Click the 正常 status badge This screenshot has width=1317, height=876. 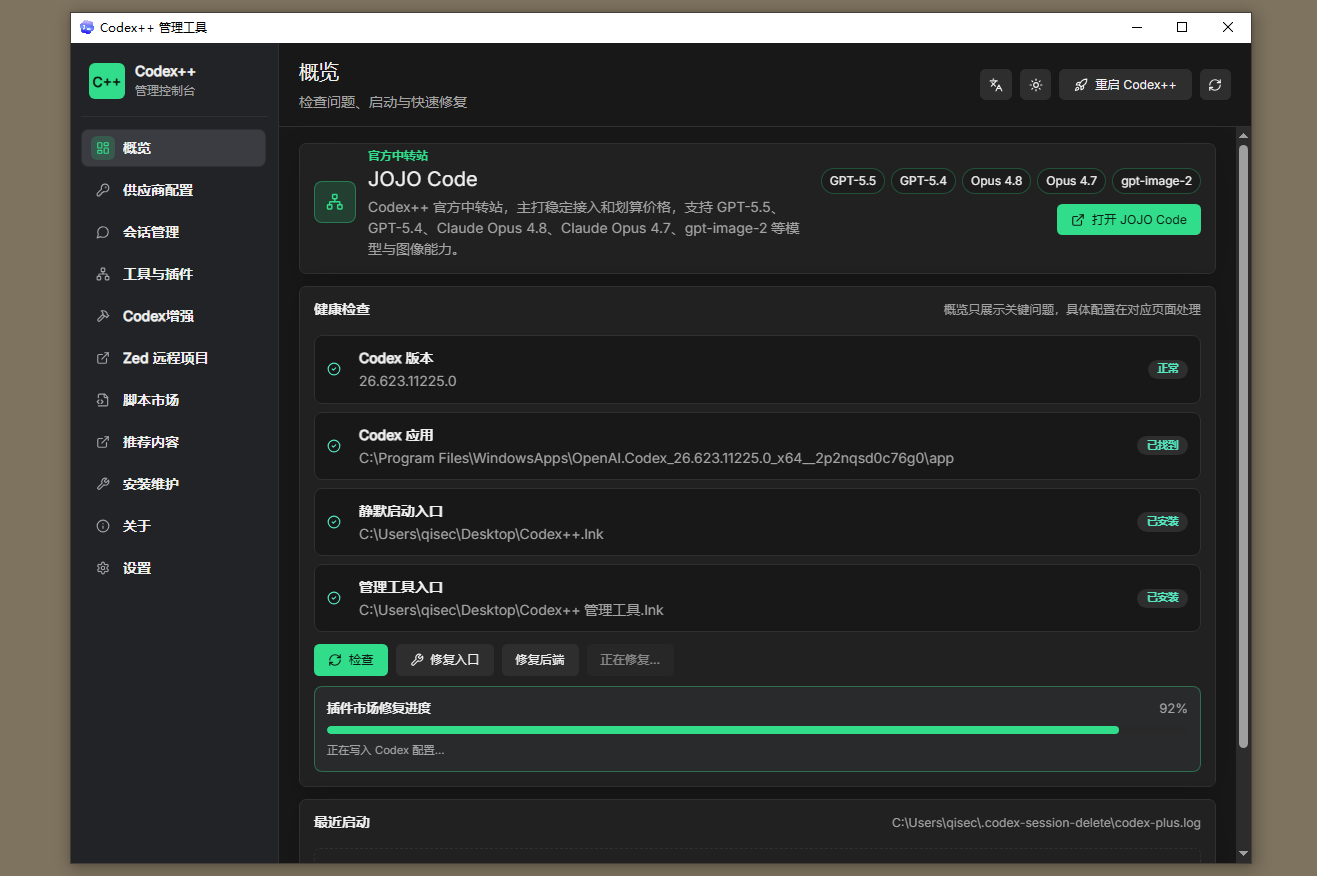coord(1168,369)
